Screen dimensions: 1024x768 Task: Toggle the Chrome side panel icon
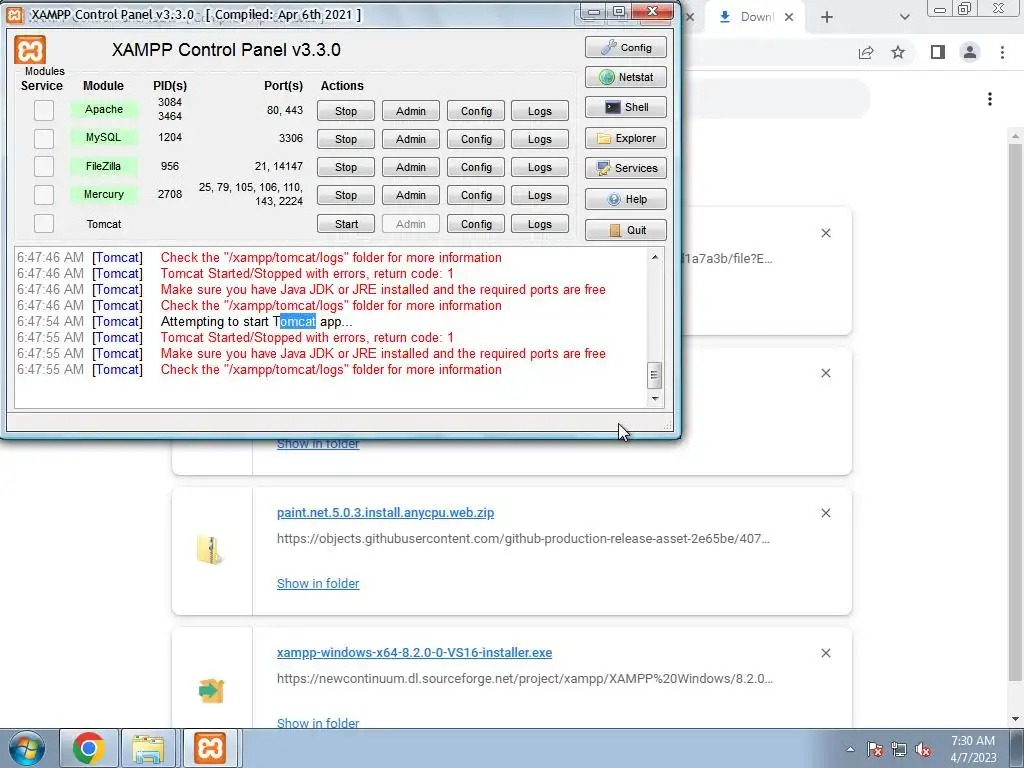(x=938, y=52)
